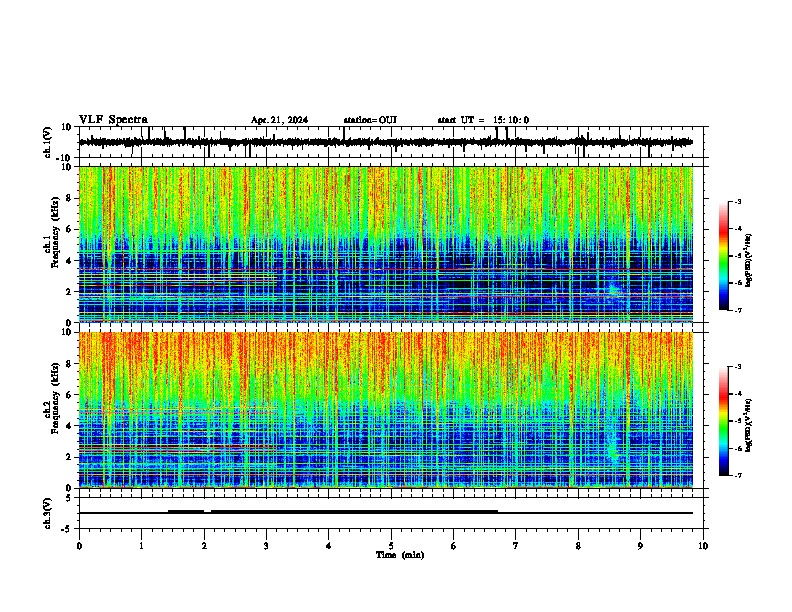Viewport: 792px width, 612px height.
Task: Click the "4" kHz tick on ch.2 frequency axis
Action: (69, 426)
